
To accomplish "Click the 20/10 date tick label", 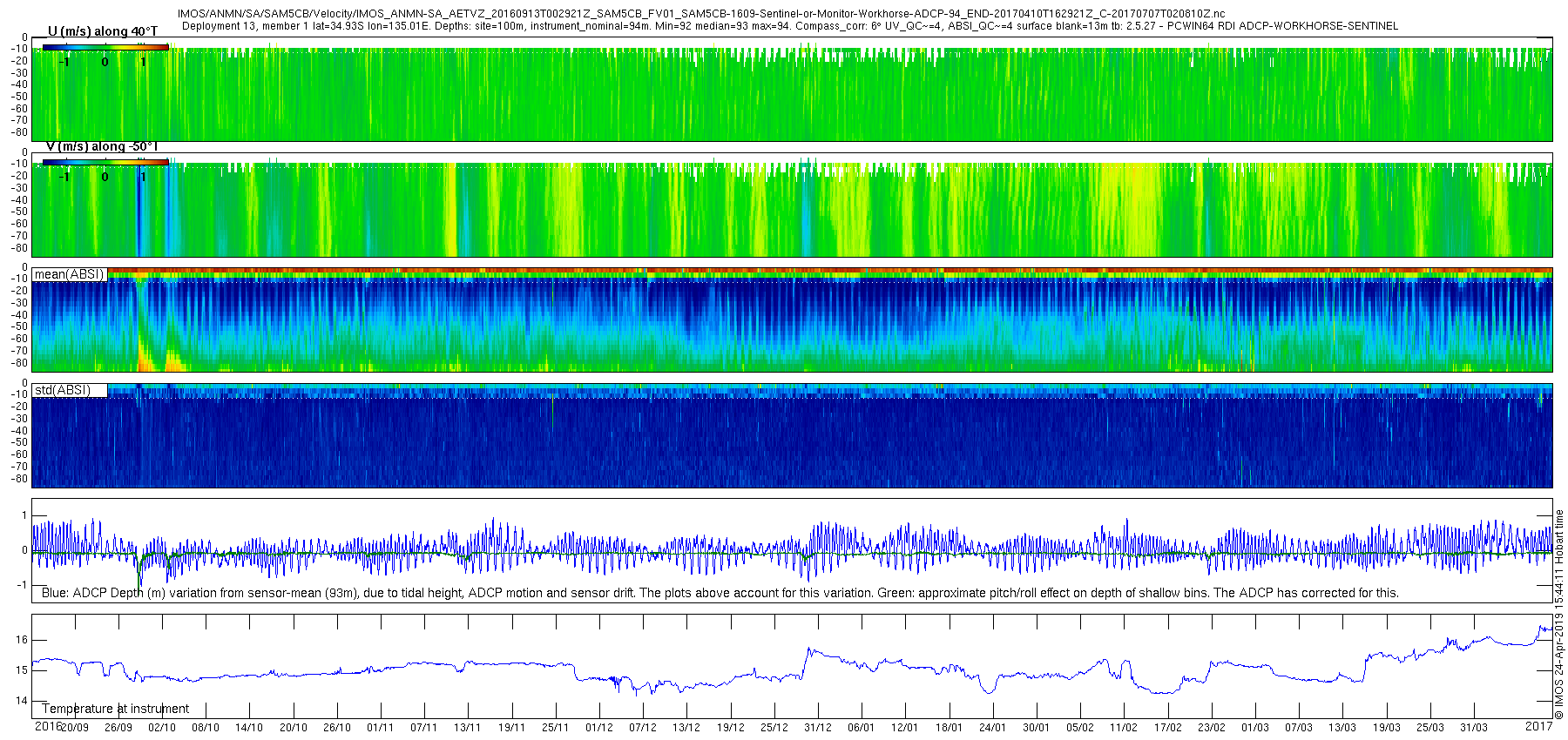I will coord(294,728).
